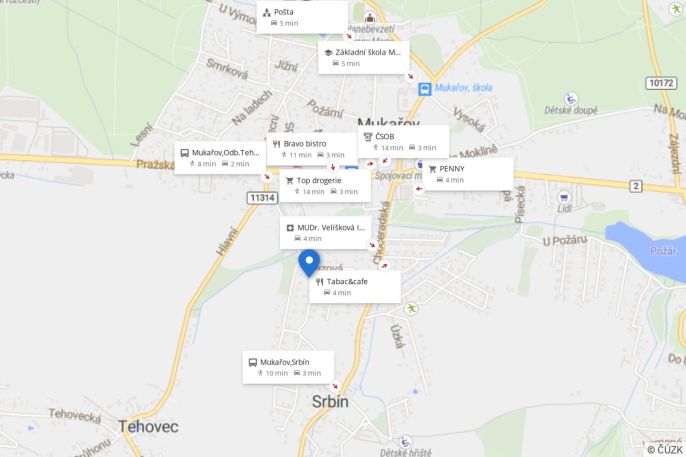Click the Mukařov,Odb.Teh... bus stop card
686x457 pixels.
[x=220, y=158]
